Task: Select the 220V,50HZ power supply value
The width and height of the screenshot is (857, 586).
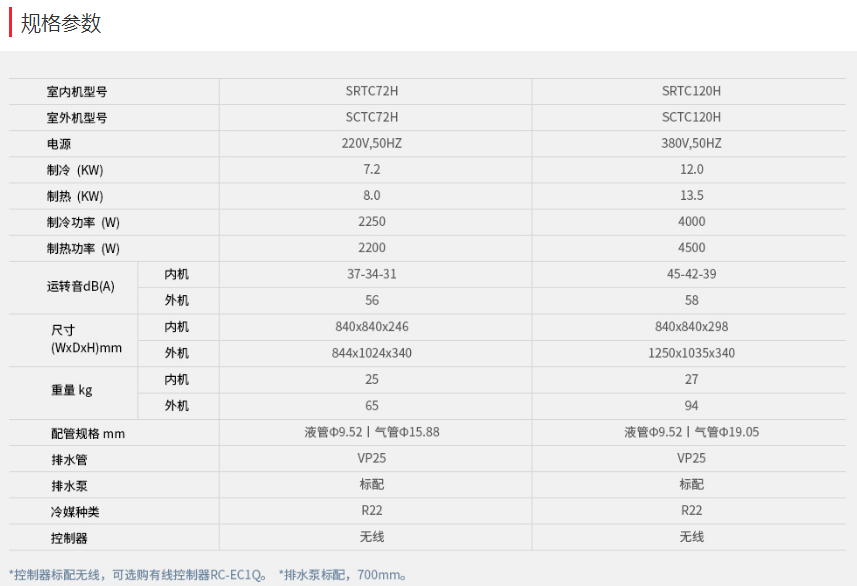Action: [371, 144]
